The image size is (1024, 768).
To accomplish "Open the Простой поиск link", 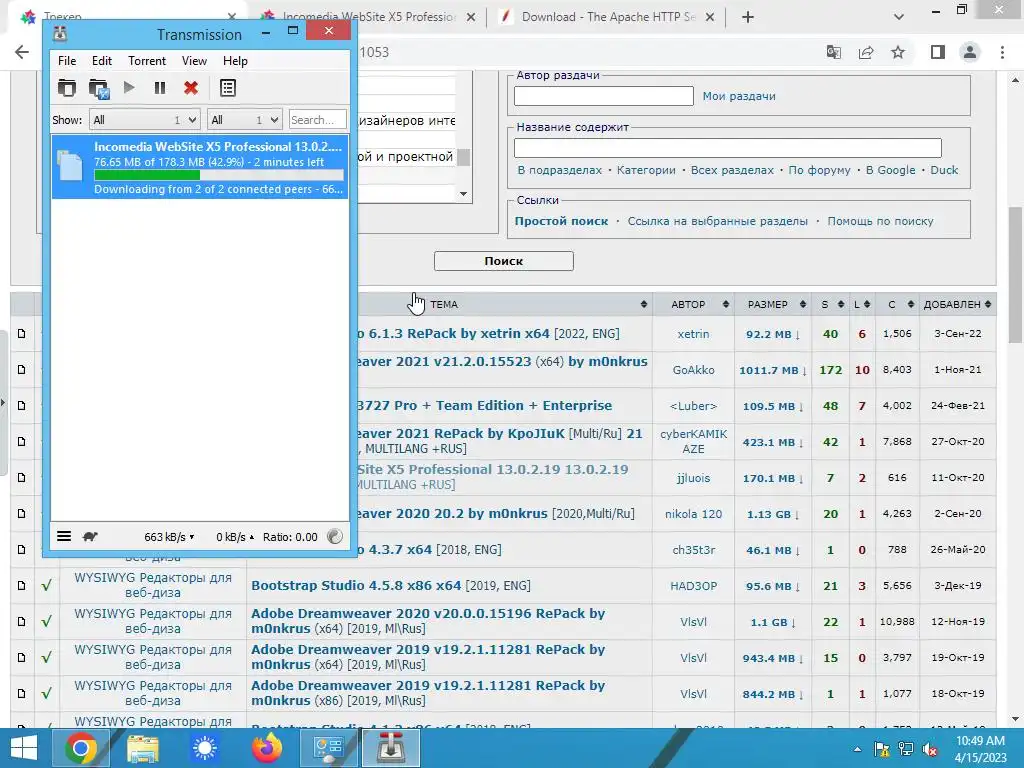I will pyautogui.click(x=561, y=221).
